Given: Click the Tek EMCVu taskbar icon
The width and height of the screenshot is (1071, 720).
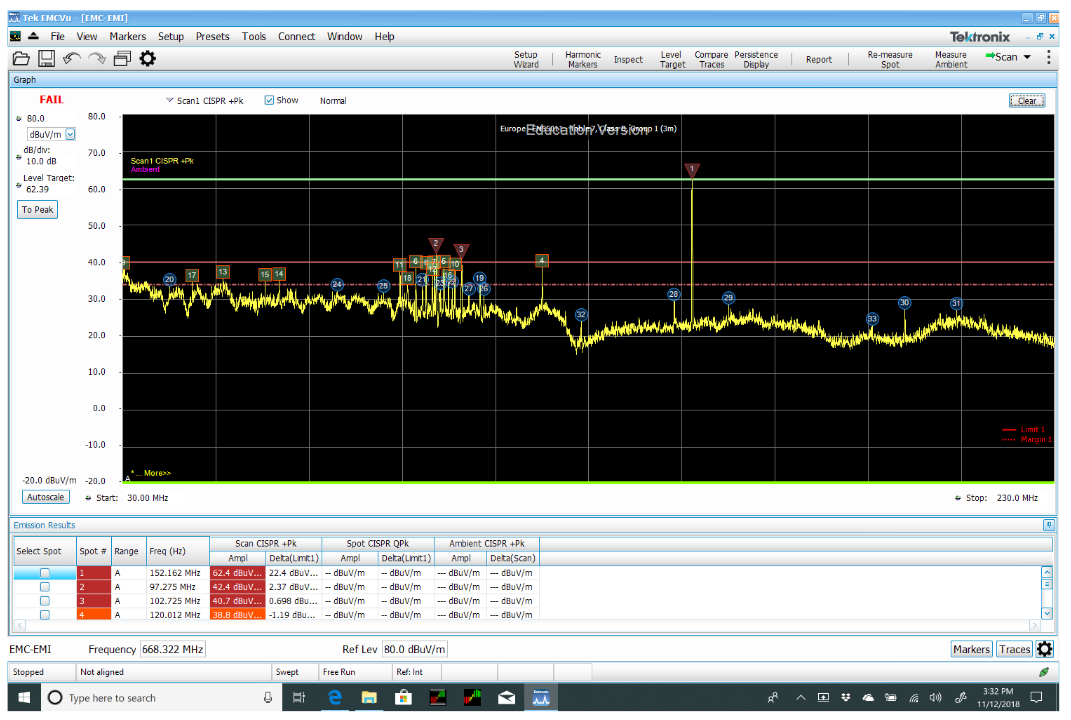Looking at the screenshot, I should click(x=541, y=697).
